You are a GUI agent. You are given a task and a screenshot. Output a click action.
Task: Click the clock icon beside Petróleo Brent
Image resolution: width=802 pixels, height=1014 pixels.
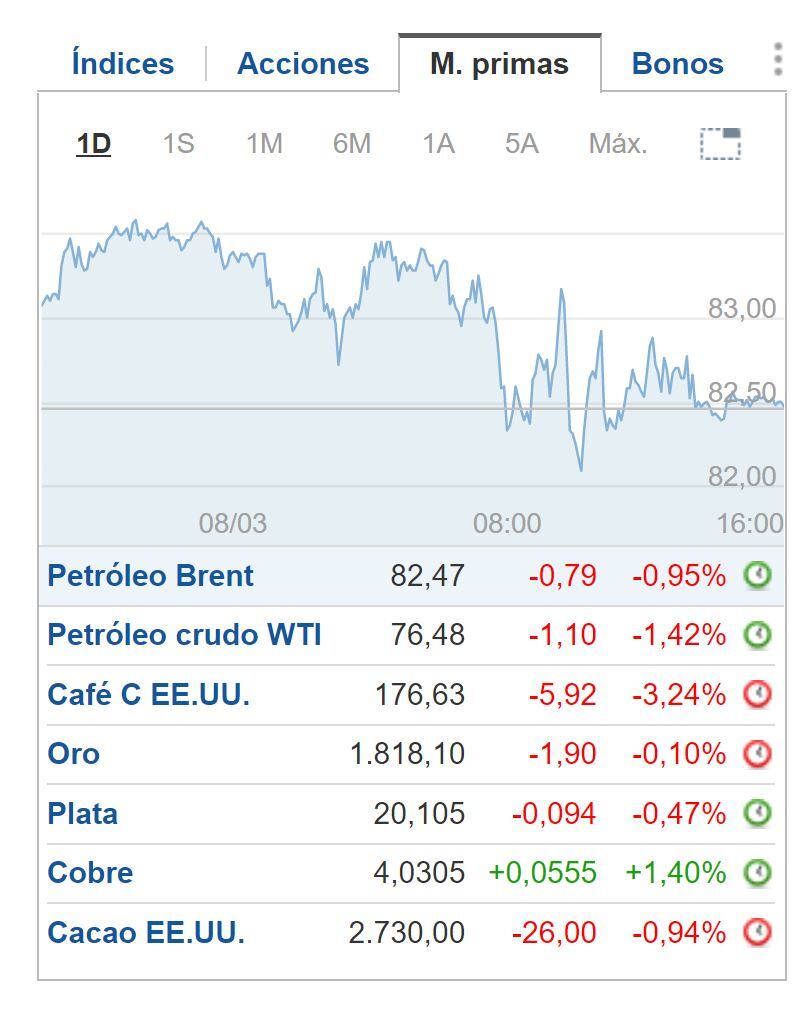(x=758, y=575)
